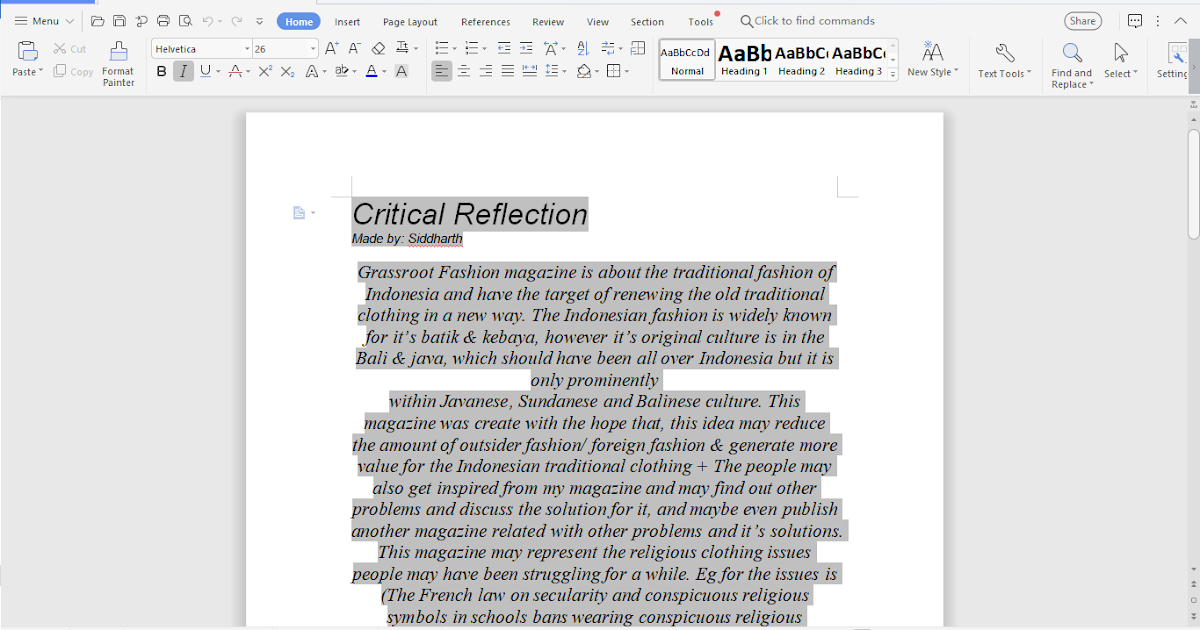This screenshot has height=630, width=1200.
Task: Sort paragraphs with the A-Z icon
Action: tap(583, 47)
